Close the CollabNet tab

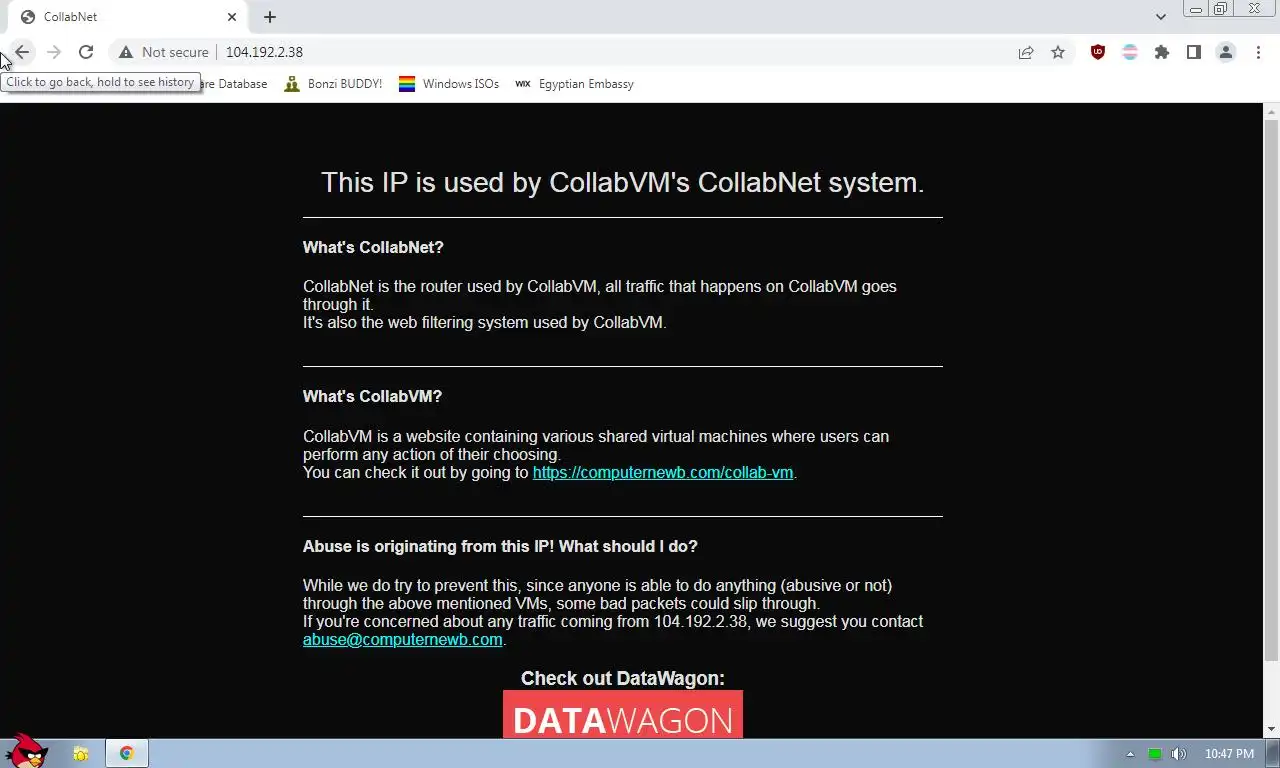coord(232,17)
